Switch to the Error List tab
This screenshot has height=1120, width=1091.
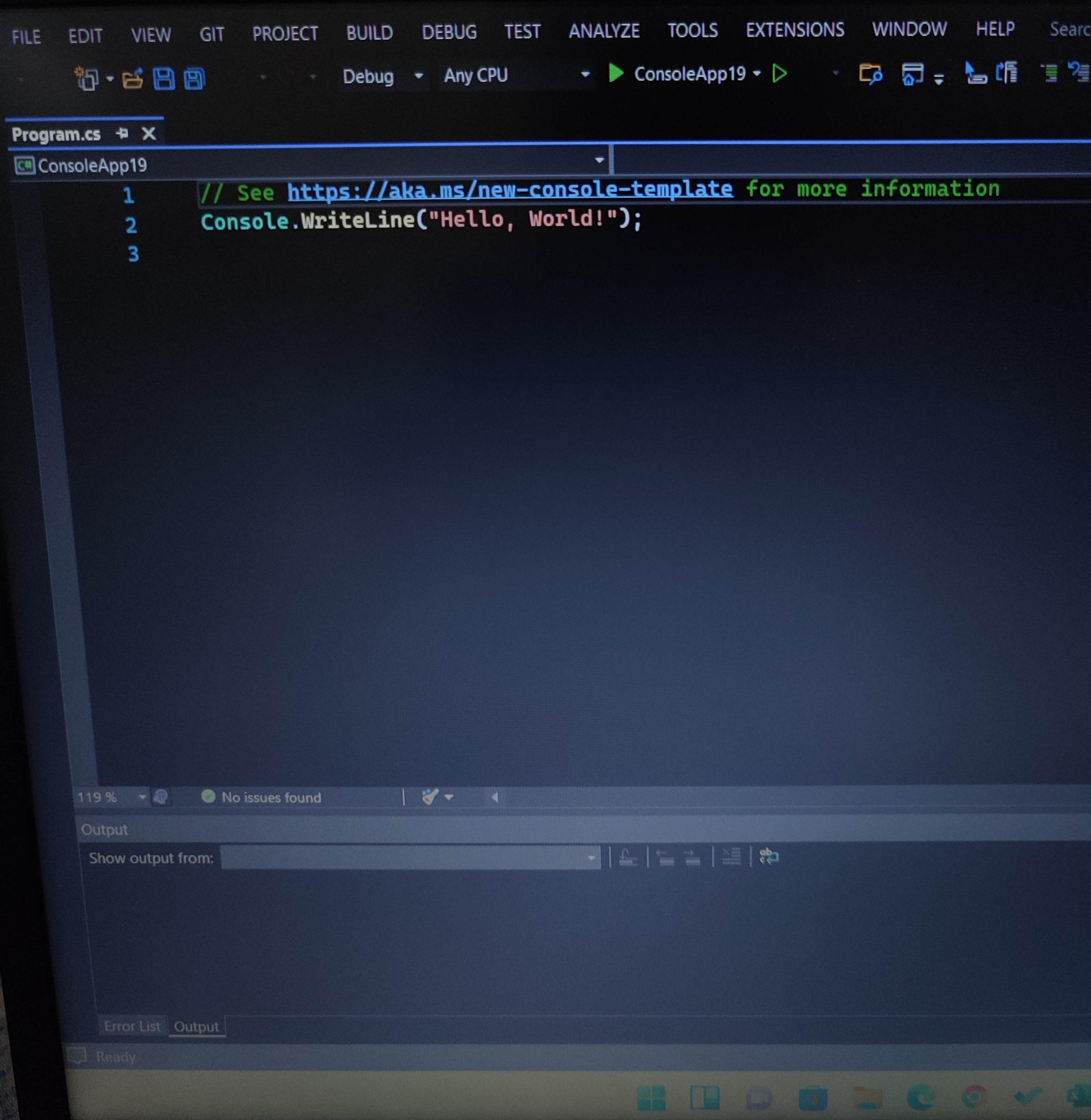pyautogui.click(x=132, y=1026)
